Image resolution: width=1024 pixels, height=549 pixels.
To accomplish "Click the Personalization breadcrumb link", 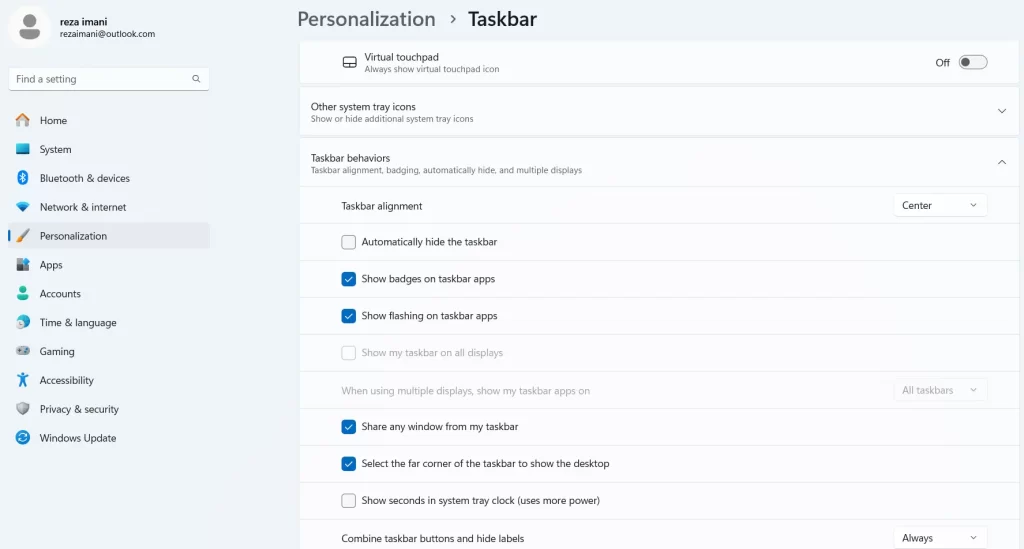I will 366,19.
